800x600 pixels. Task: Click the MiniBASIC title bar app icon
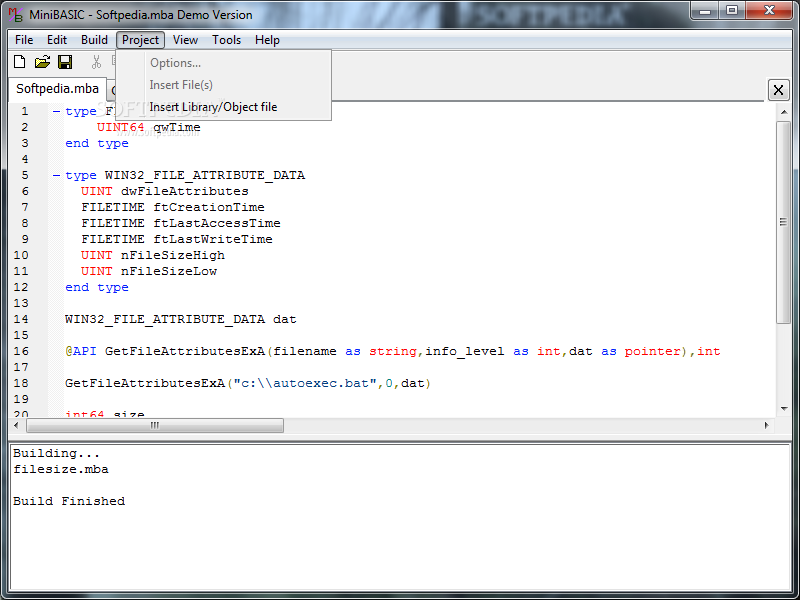click(x=16, y=15)
